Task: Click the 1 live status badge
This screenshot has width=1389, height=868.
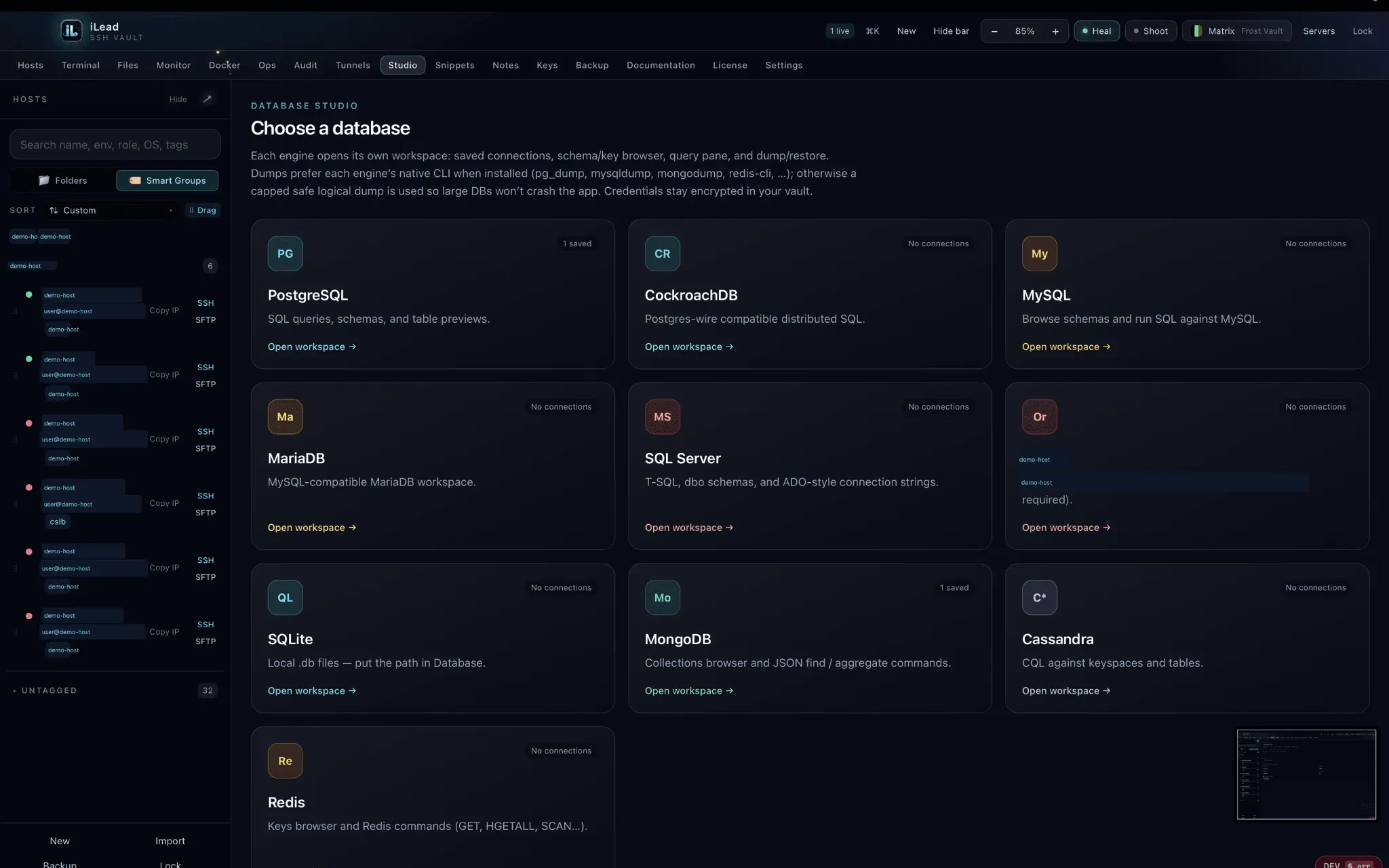Action: point(840,31)
